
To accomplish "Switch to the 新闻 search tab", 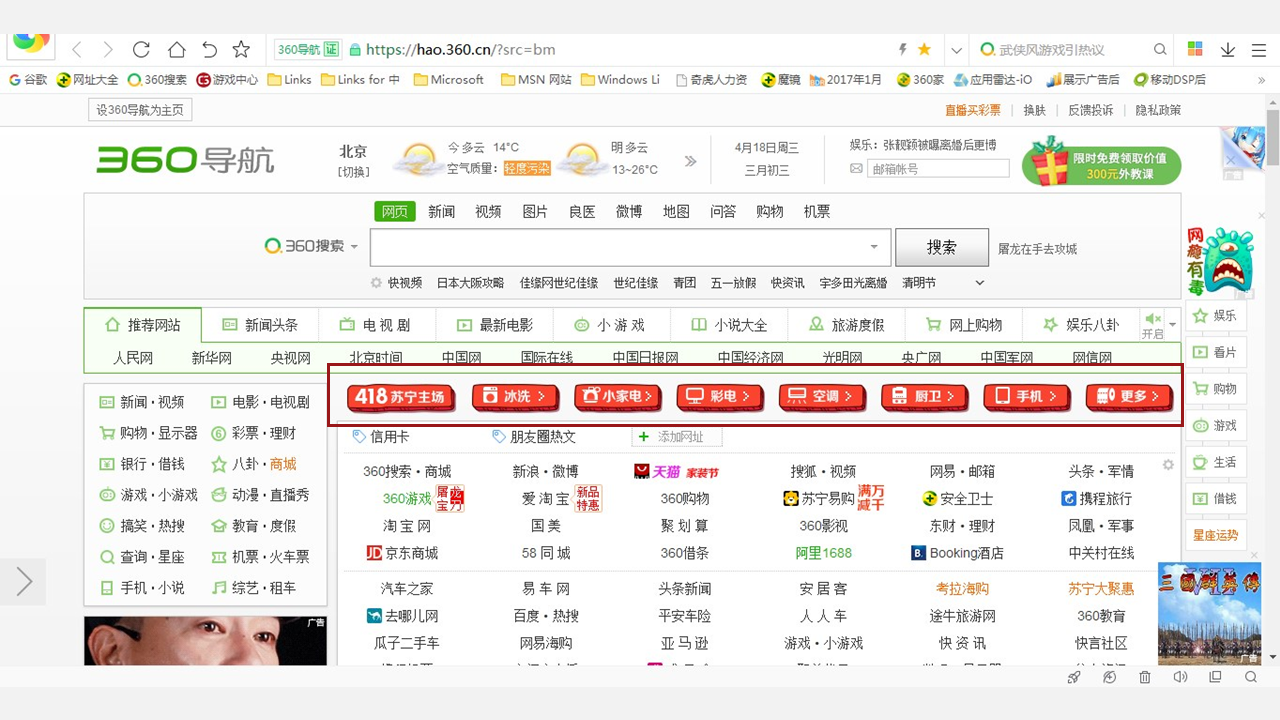I will coord(441,211).
